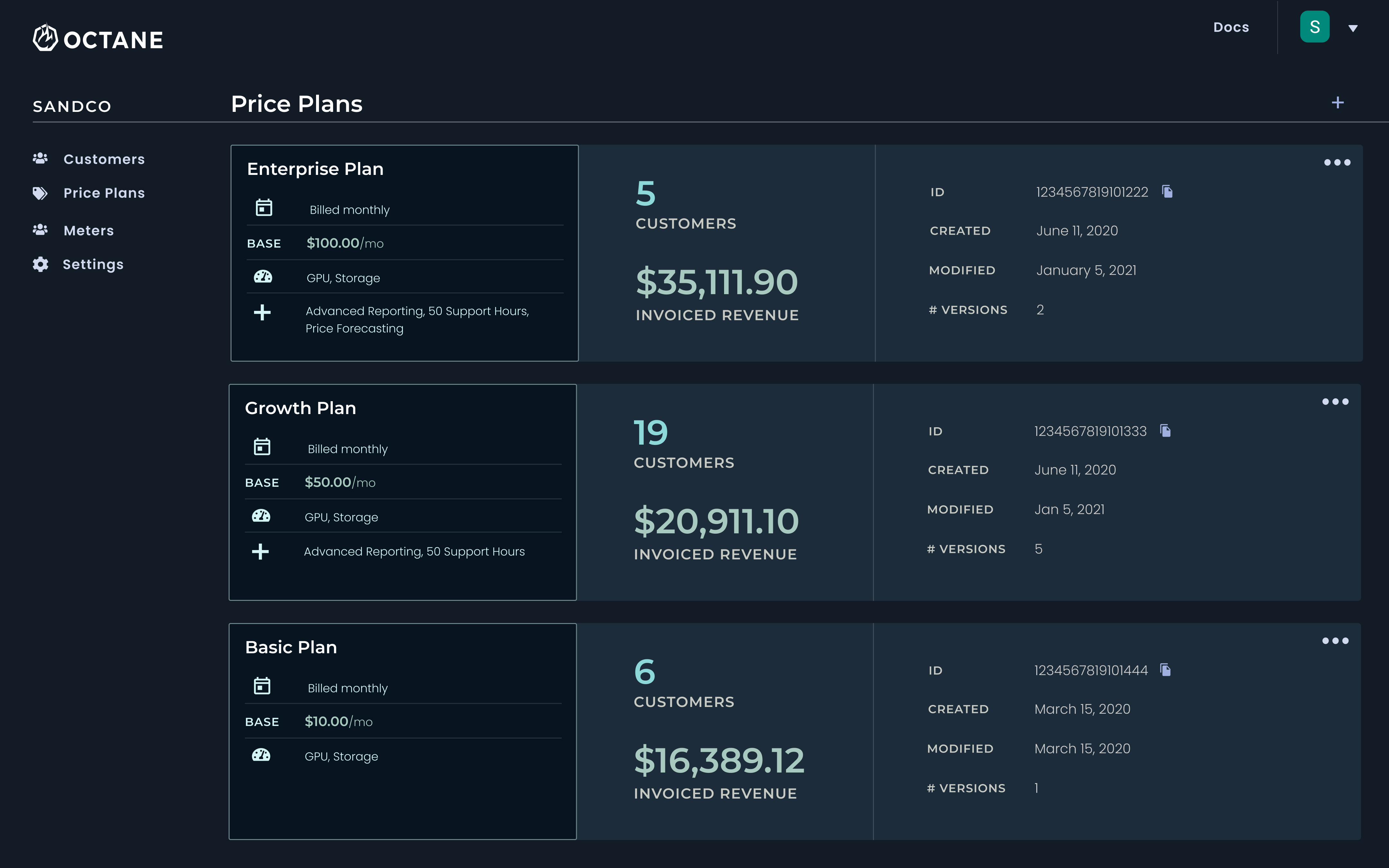Click the 5 customers count
This screenshot has width=1389, height=868.
coord(646,194)
